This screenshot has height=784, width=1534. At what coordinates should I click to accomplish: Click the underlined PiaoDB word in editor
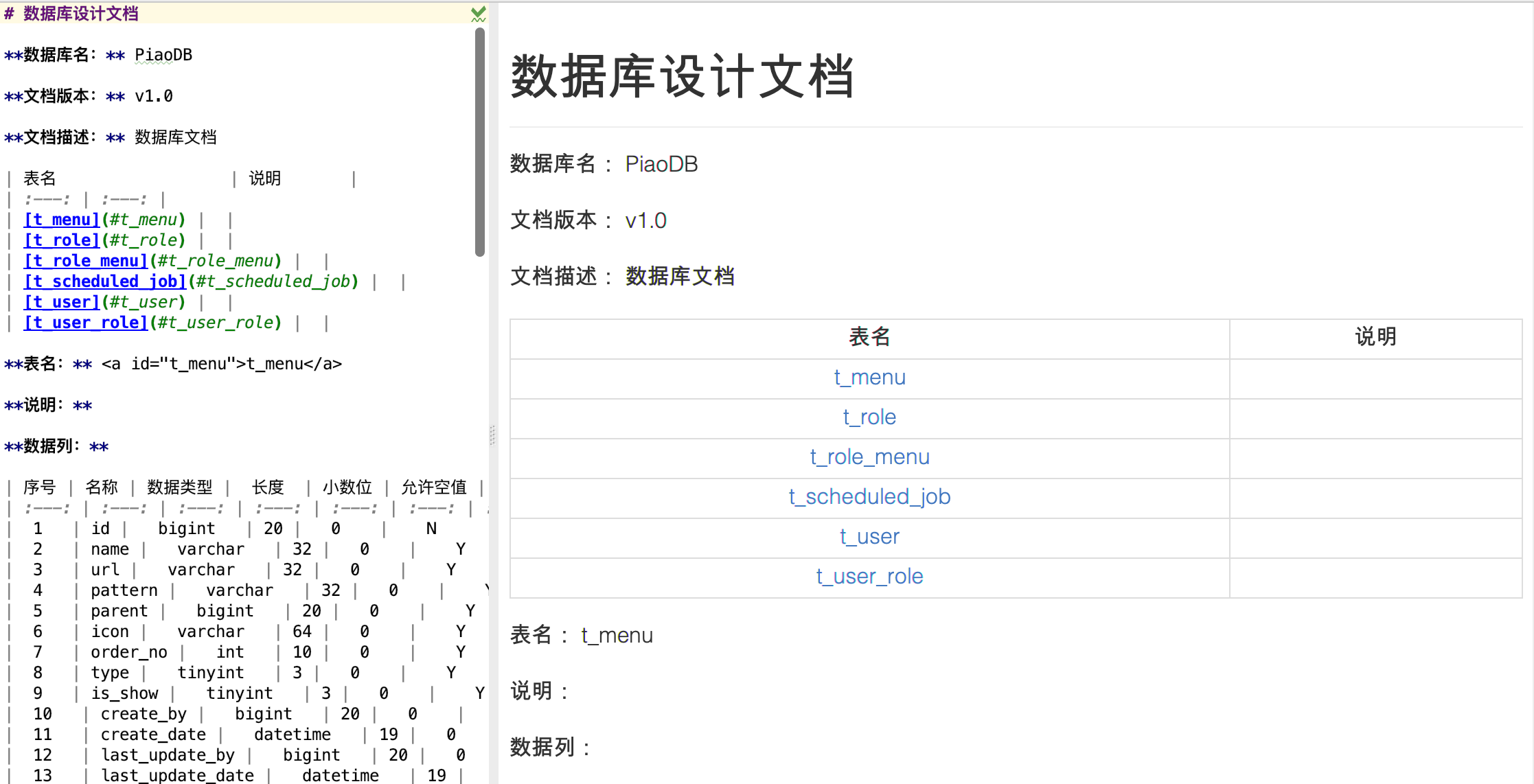pos(163,55)
